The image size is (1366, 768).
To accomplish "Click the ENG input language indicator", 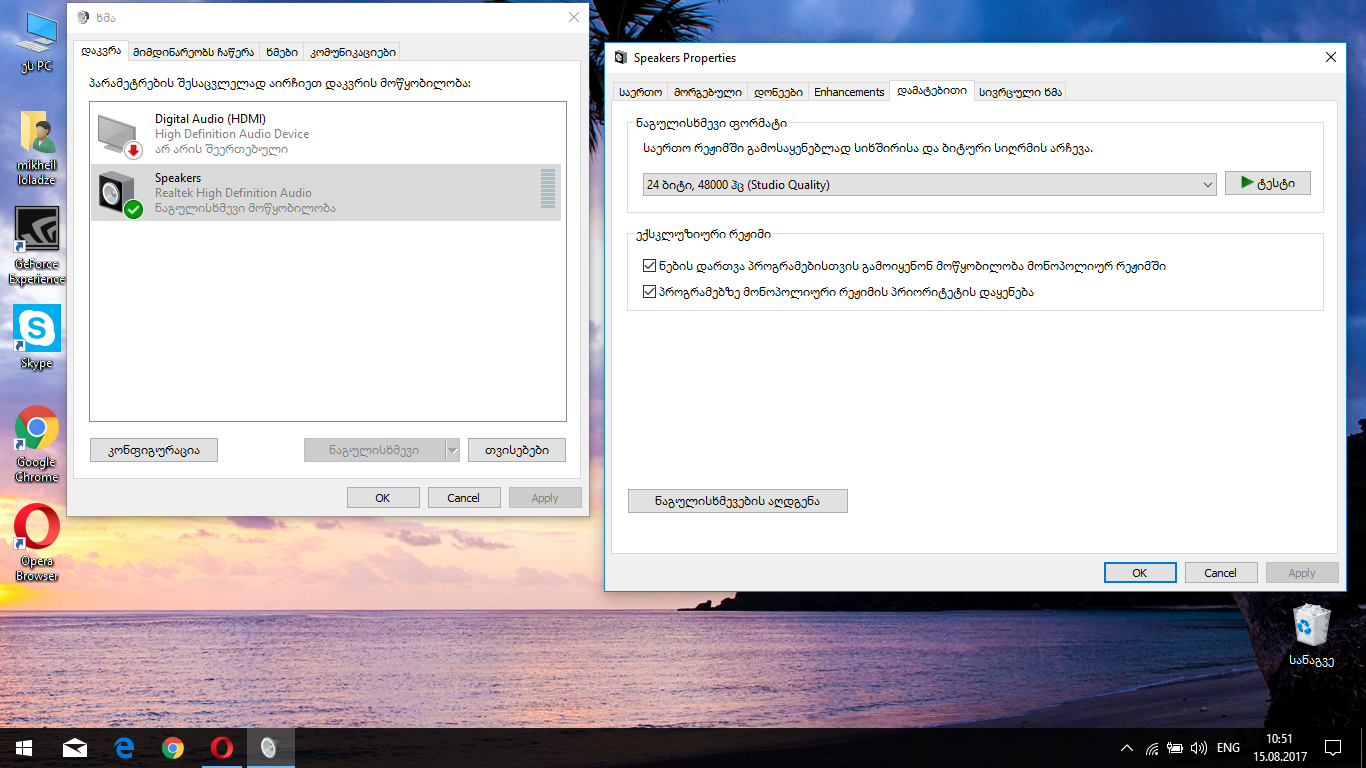I will (x=1228, y=748).
